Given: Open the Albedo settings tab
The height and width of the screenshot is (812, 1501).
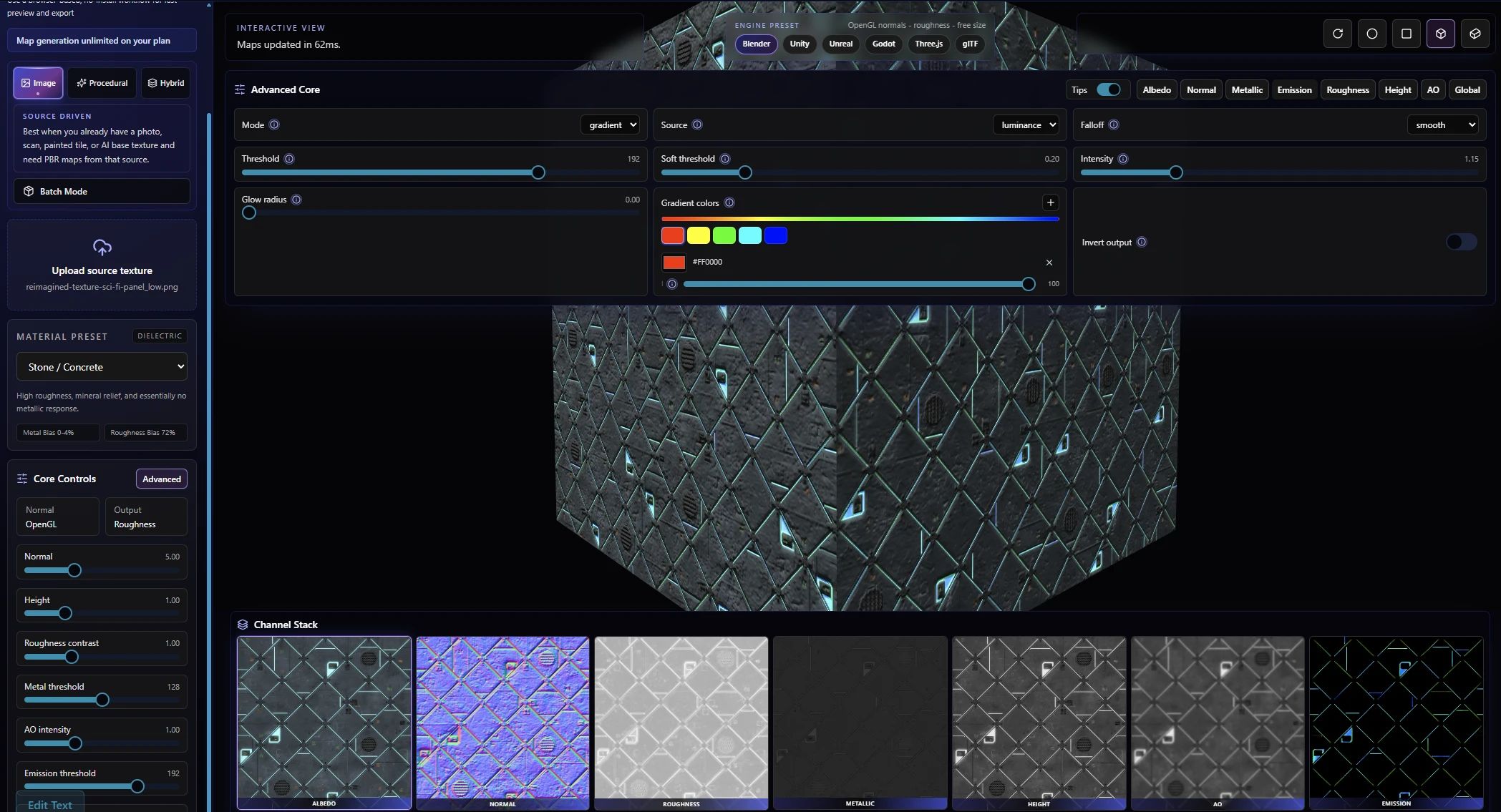Looking at the screenshot, I should 1157,89.
